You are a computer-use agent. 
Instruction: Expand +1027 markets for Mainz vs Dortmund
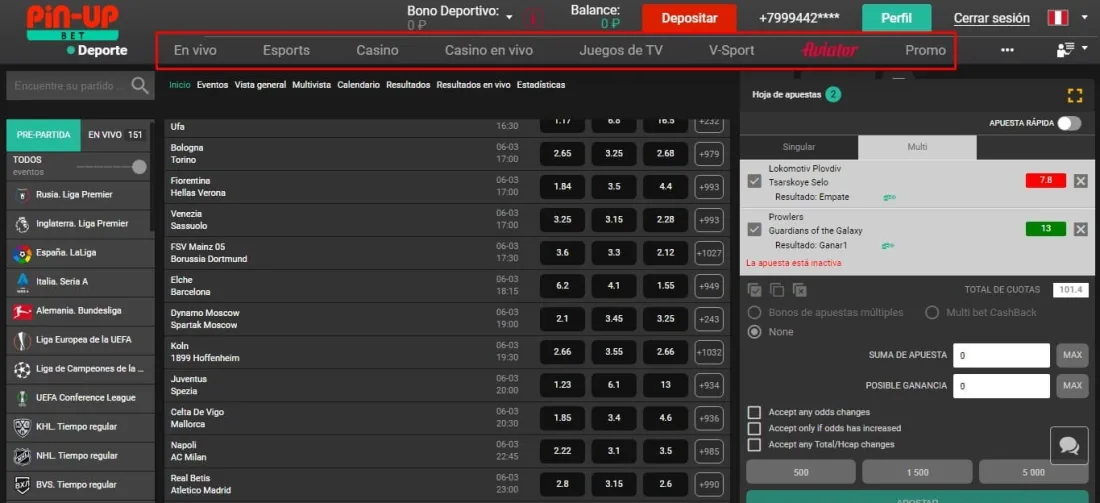pyautogui.click(x=709, y=253)
